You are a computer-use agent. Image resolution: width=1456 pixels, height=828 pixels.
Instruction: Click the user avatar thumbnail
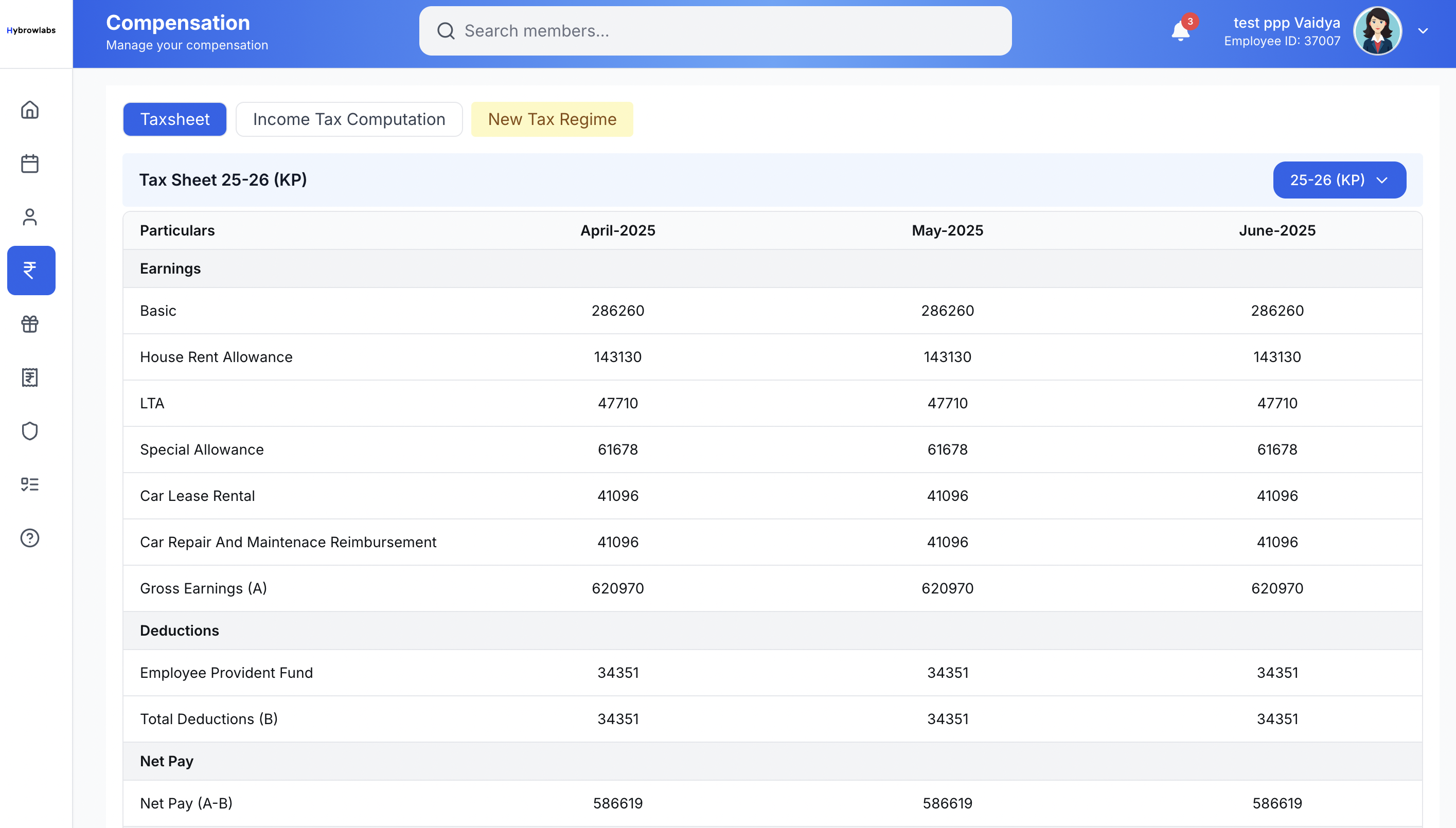coord(1377,30)
